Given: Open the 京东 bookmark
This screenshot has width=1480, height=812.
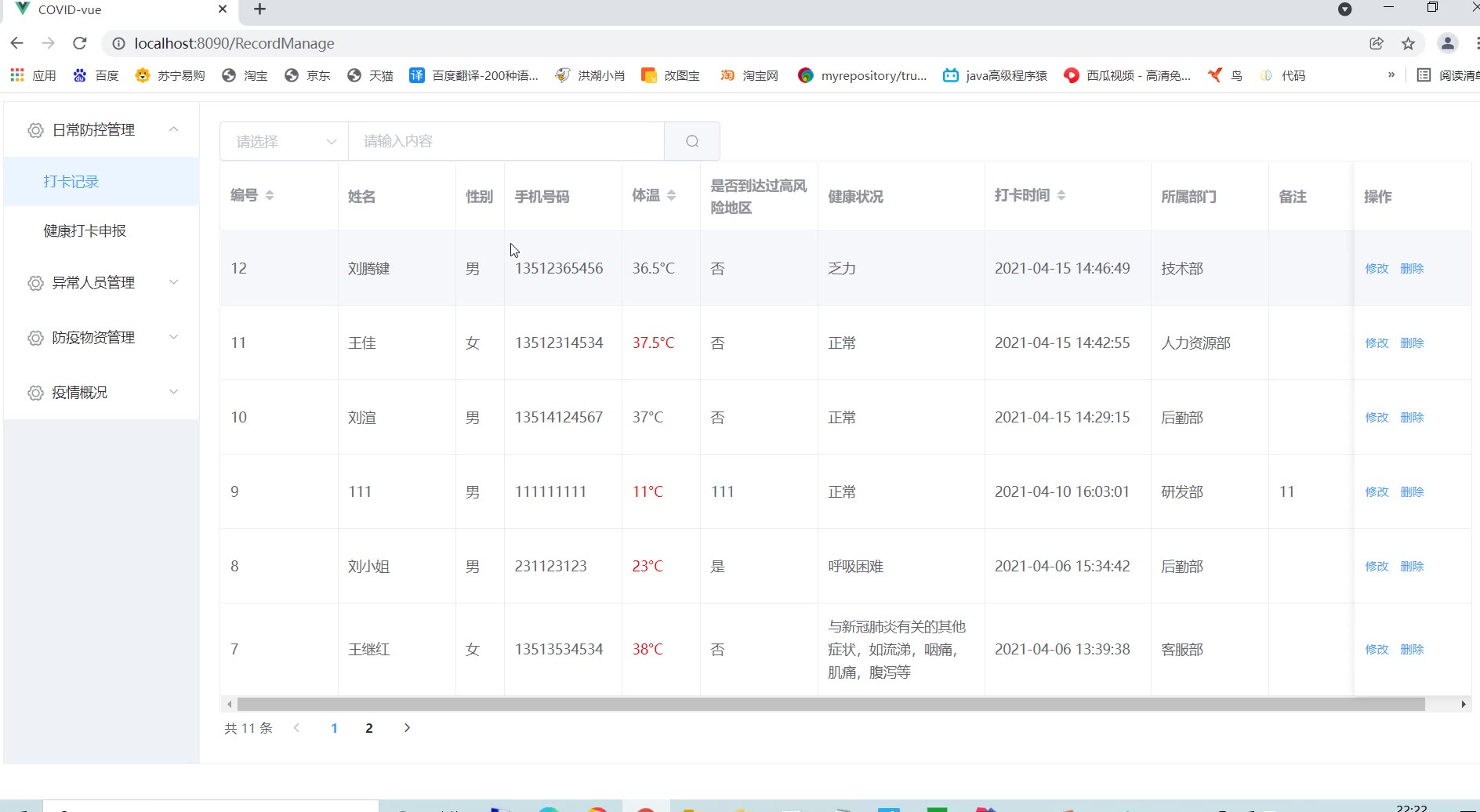Looking at the screenshot, I should 307,75.
